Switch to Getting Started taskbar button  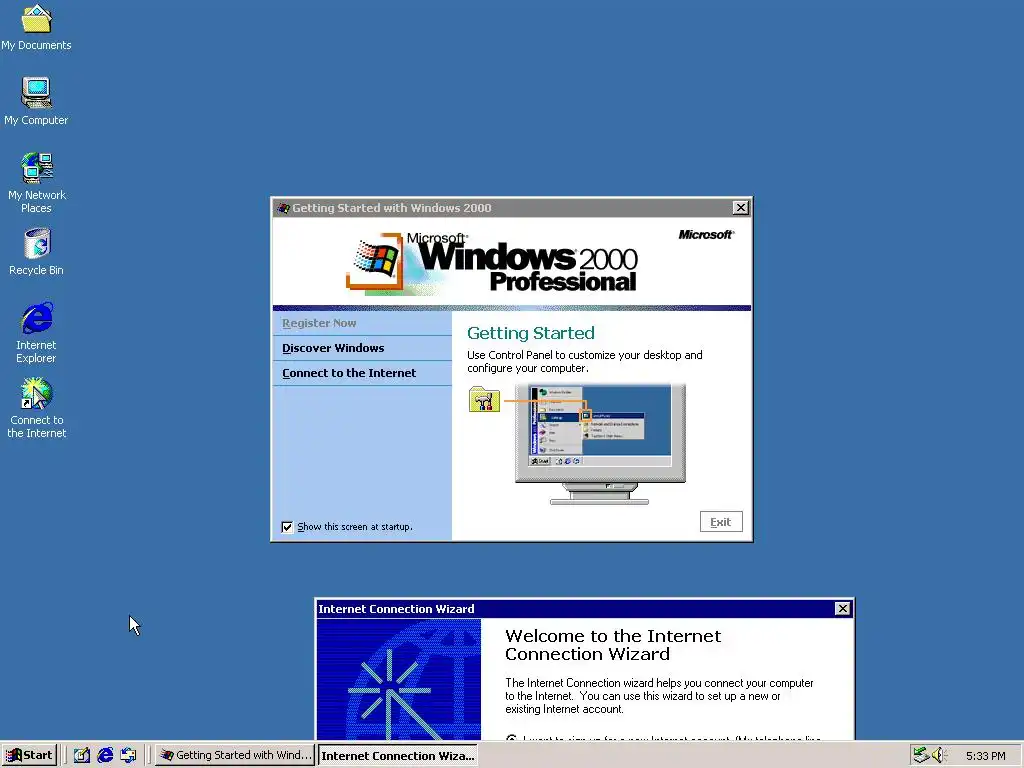[x=235, y=755]
